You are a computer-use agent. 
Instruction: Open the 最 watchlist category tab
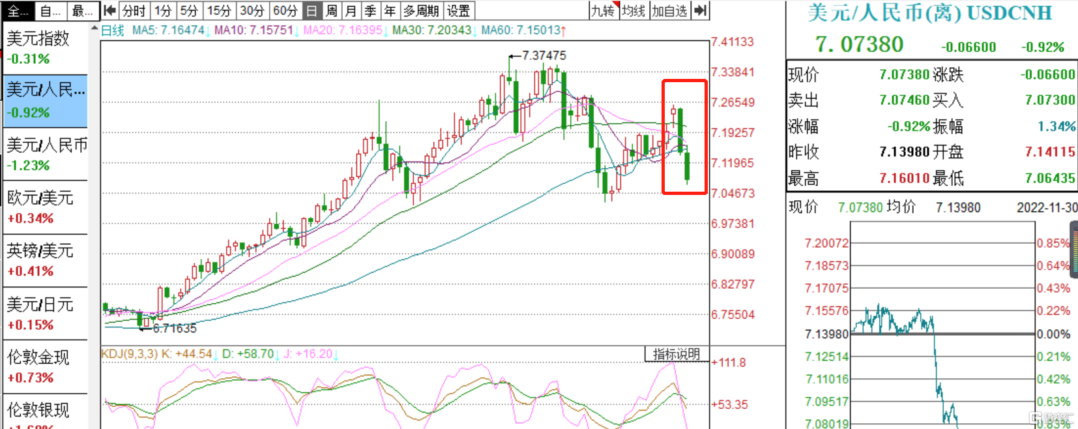click(x=85, y=10)
